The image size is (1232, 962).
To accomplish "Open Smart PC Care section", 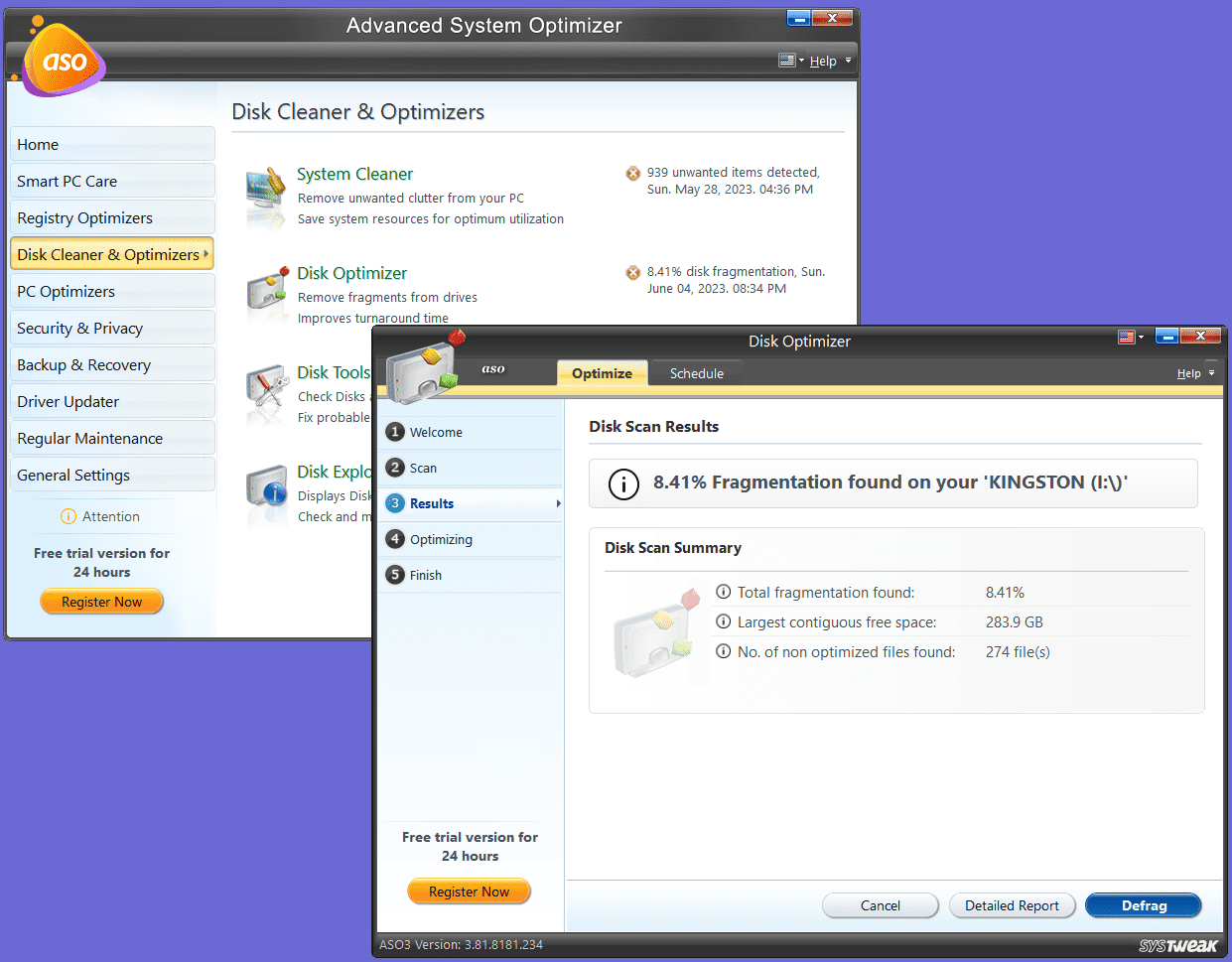I will click(x=112, y=181).
